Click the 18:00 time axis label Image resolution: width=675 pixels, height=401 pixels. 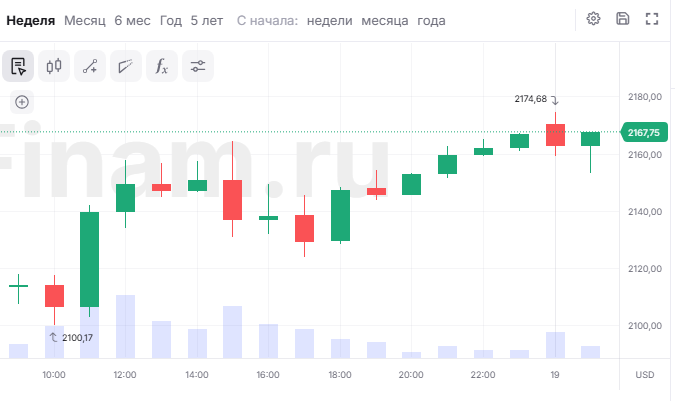pos(340,375)
